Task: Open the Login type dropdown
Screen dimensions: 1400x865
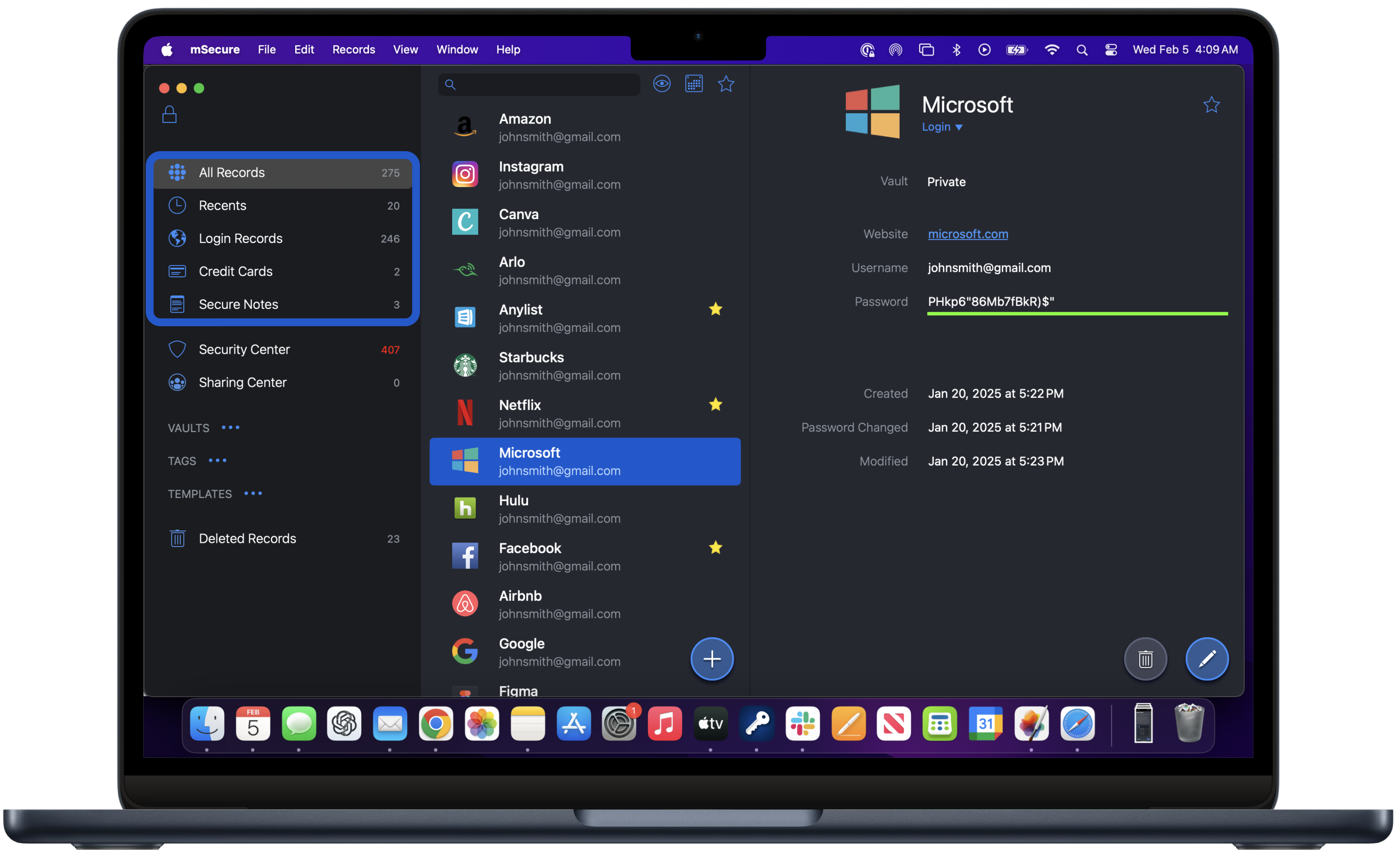Action: coord(942,127)
